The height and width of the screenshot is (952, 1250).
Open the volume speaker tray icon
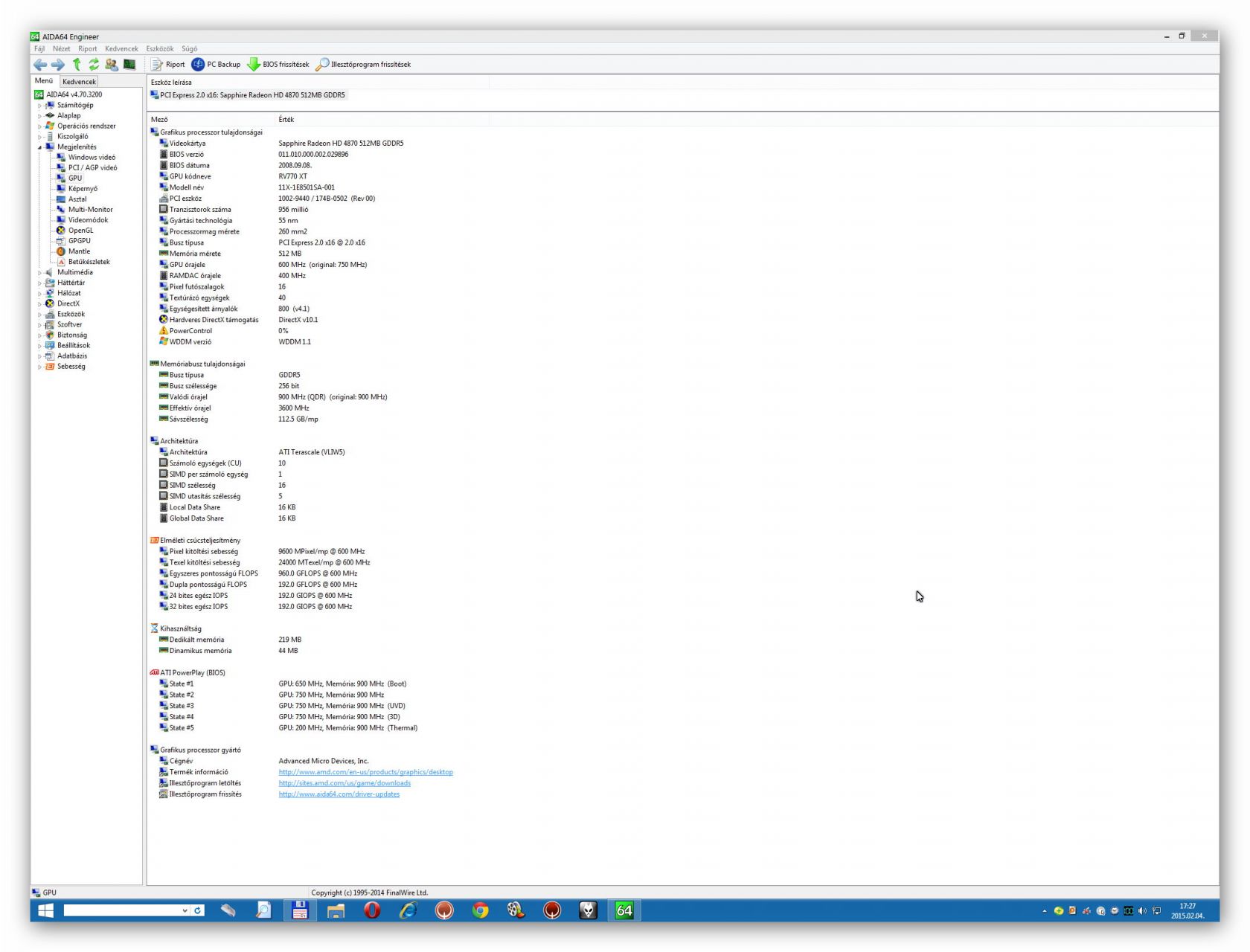[1142, 911]
